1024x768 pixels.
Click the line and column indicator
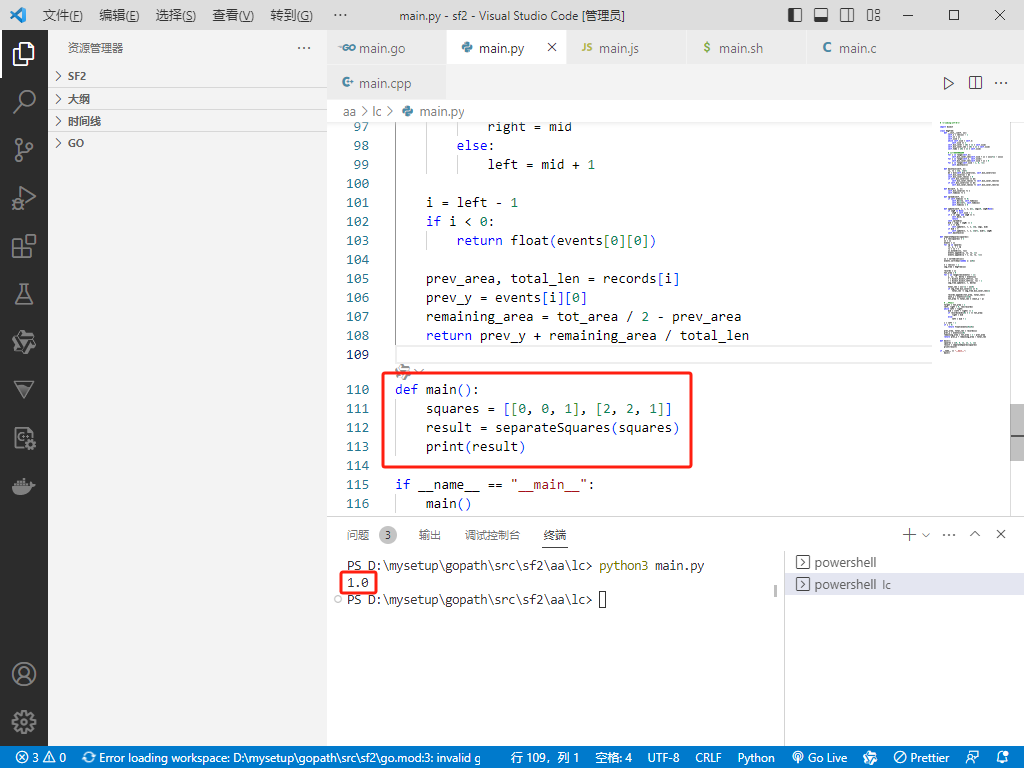(x=545, y=758)
